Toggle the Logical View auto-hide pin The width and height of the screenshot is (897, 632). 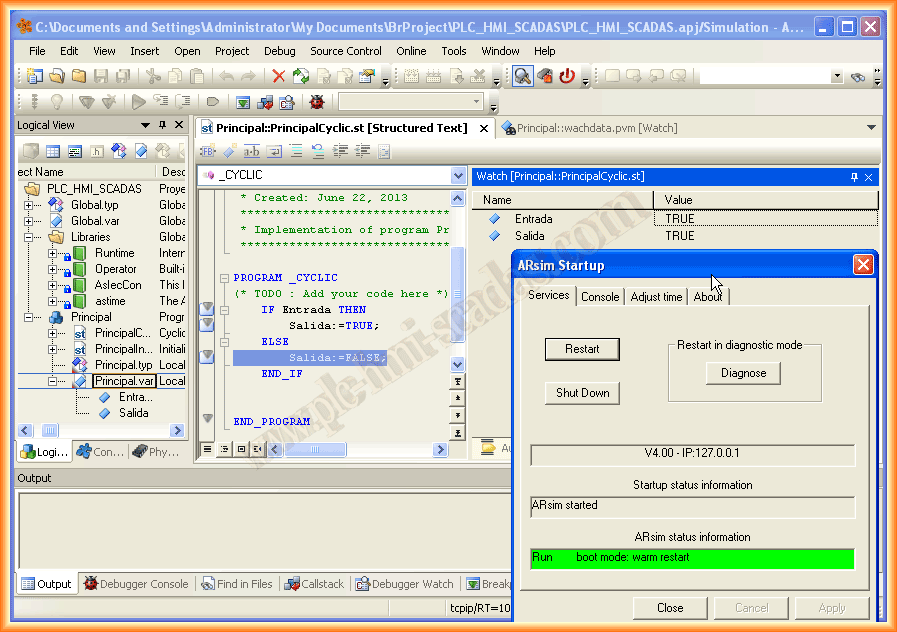(x=162, y=125)
